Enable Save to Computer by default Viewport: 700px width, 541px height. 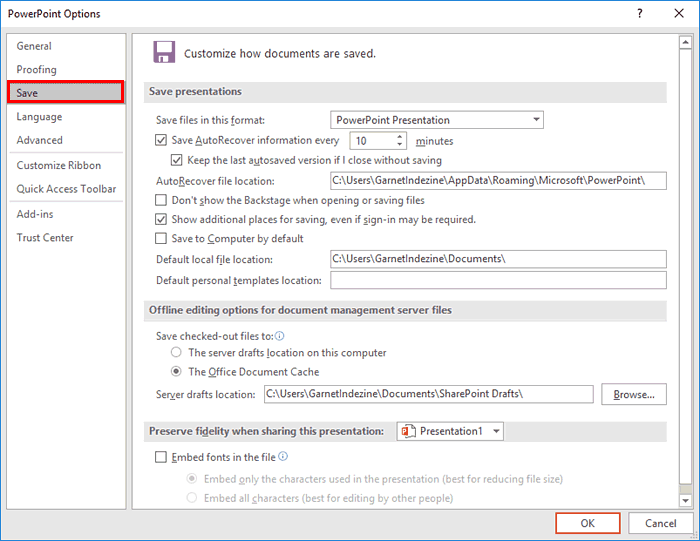point(161,238)
